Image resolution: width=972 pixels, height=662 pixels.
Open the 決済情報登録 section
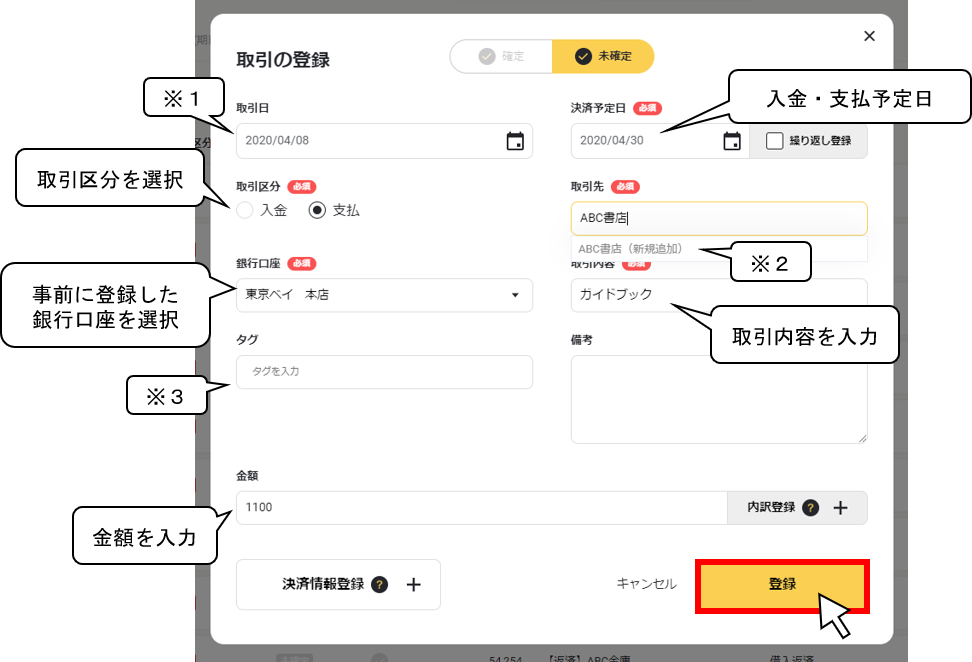pos(338,585)
